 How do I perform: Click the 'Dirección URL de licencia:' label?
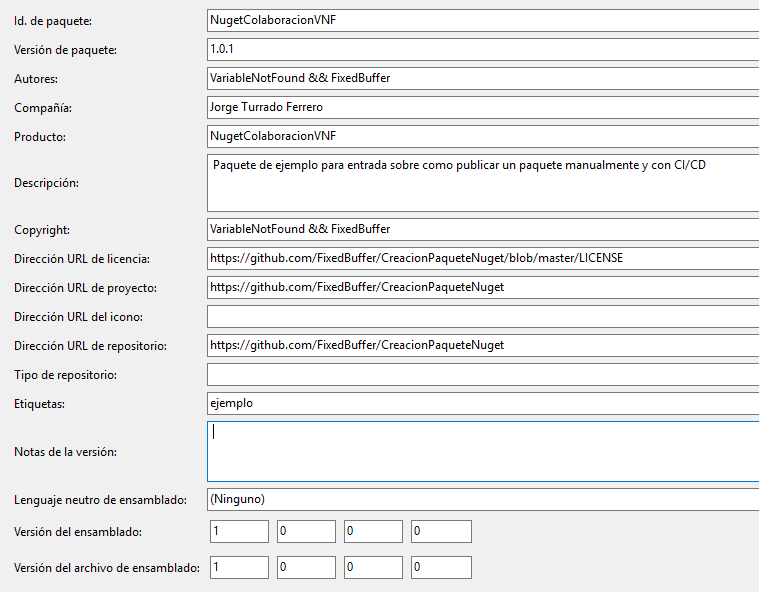pos(82,259)
